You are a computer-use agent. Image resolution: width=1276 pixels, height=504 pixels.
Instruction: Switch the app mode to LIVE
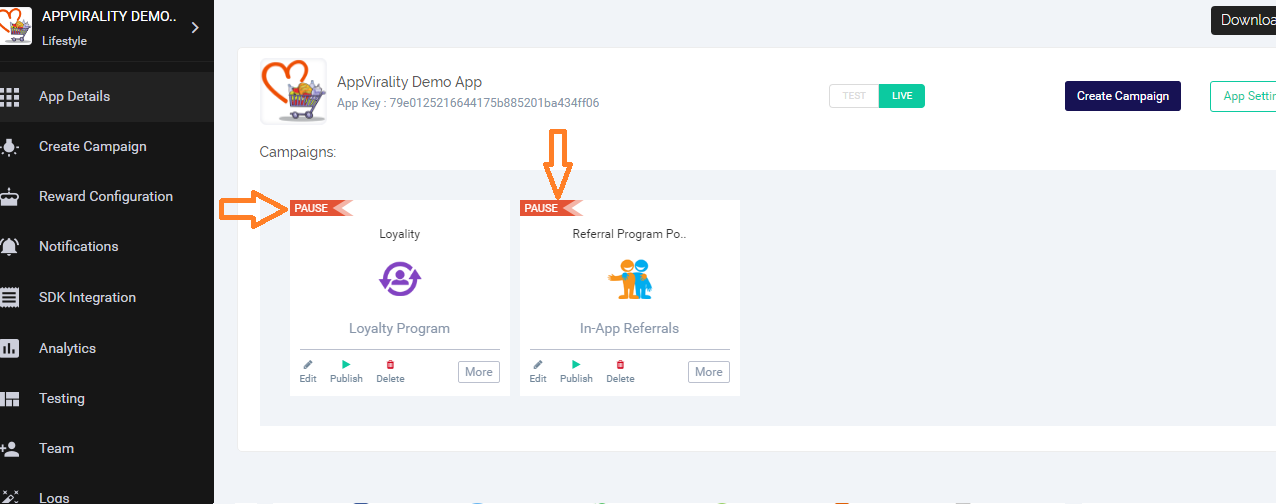click(902, 96)
